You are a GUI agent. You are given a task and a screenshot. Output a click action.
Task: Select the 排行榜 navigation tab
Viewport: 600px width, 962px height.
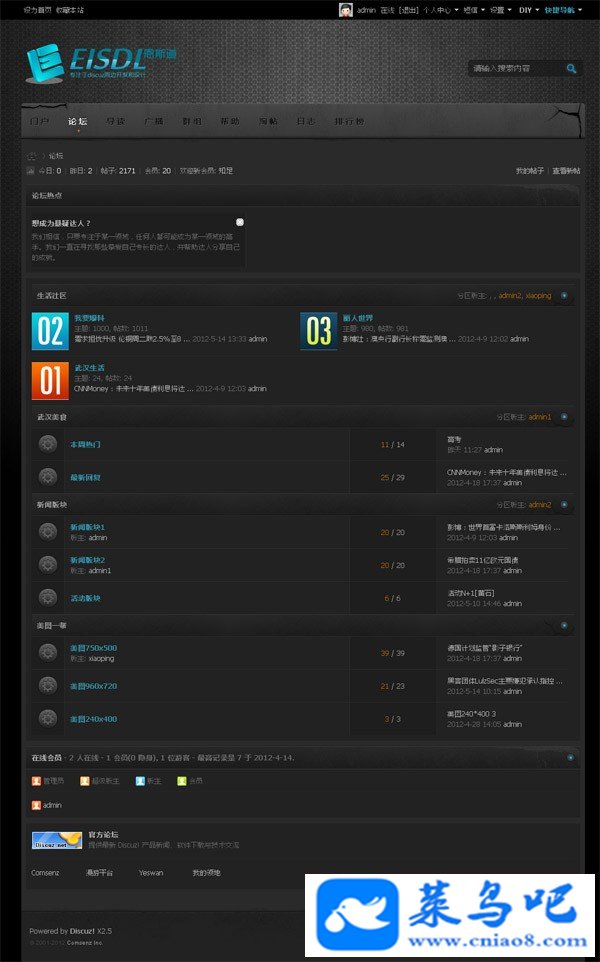tap(349, 121)
